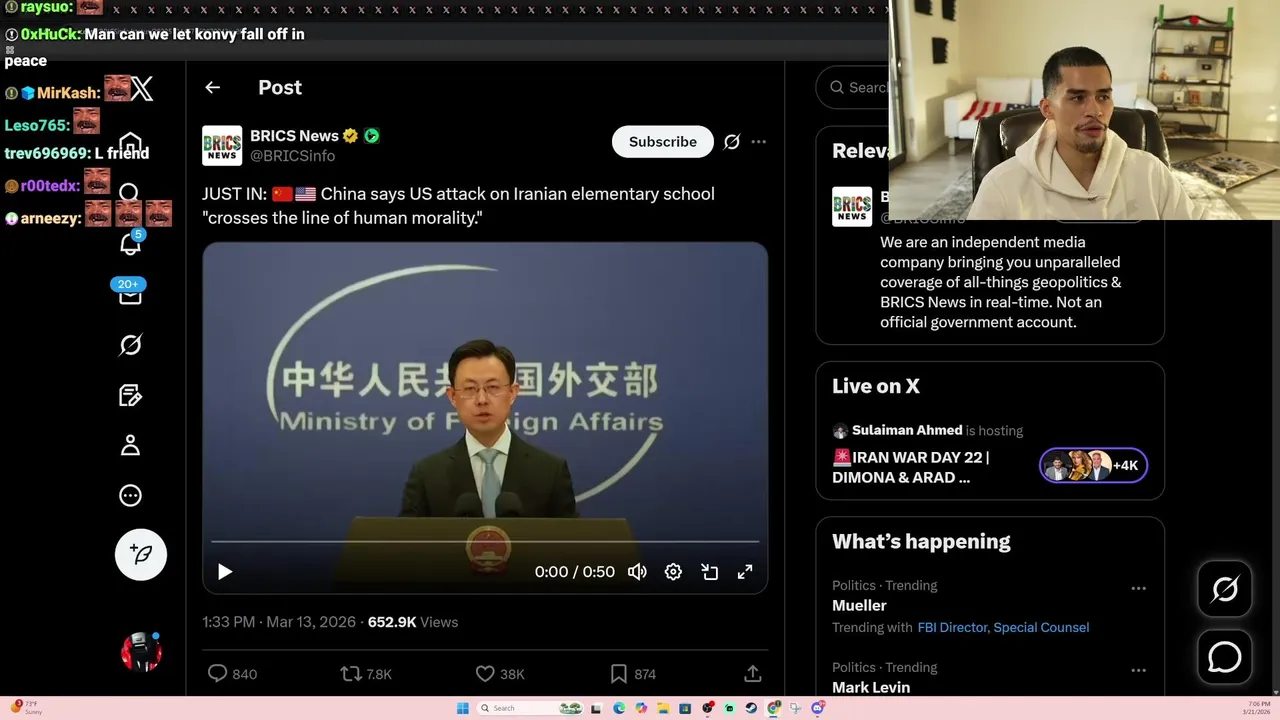
Task: Open More options for Mark Levin trend
Action: [1138, 670]
